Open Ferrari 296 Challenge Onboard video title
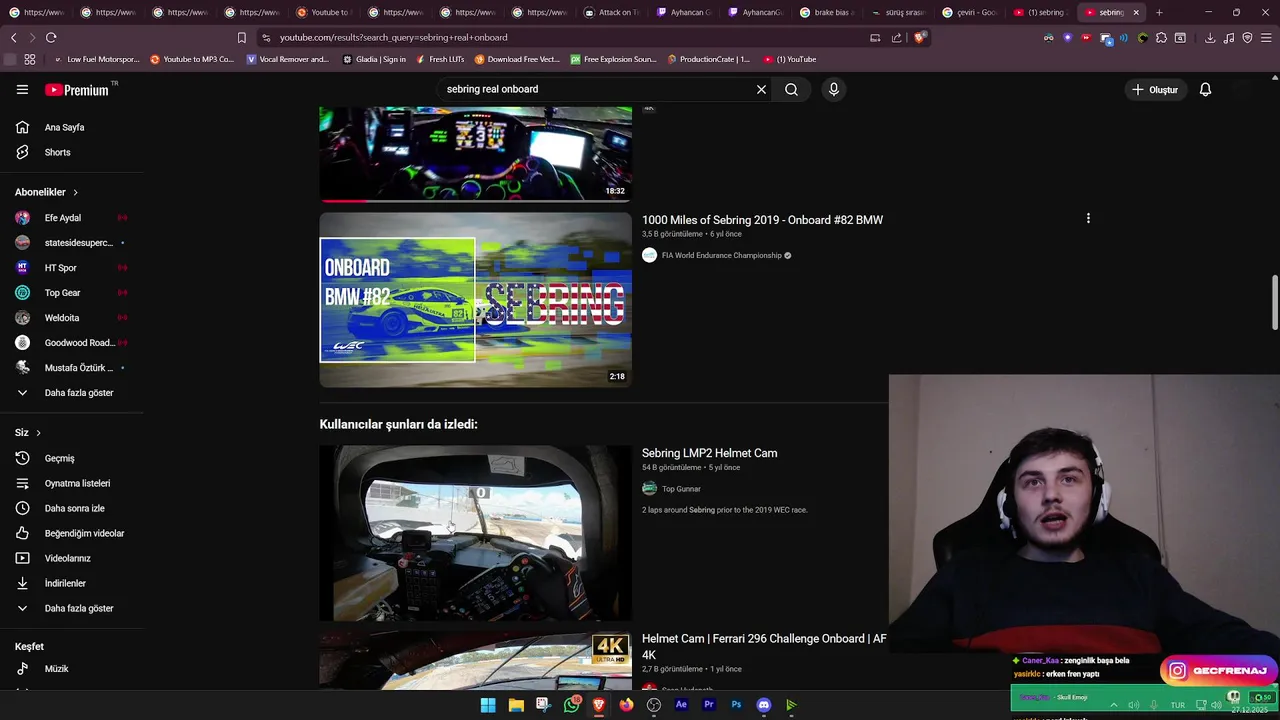1280x720 pixels. (x=764, y=646)
